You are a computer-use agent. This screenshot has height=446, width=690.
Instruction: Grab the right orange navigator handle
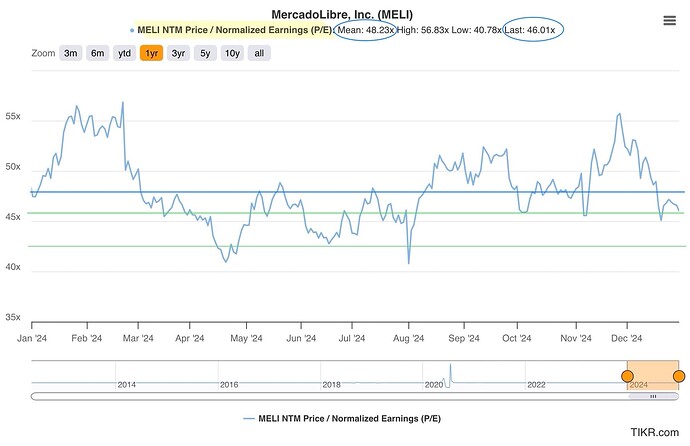click(x=679, y=376)
